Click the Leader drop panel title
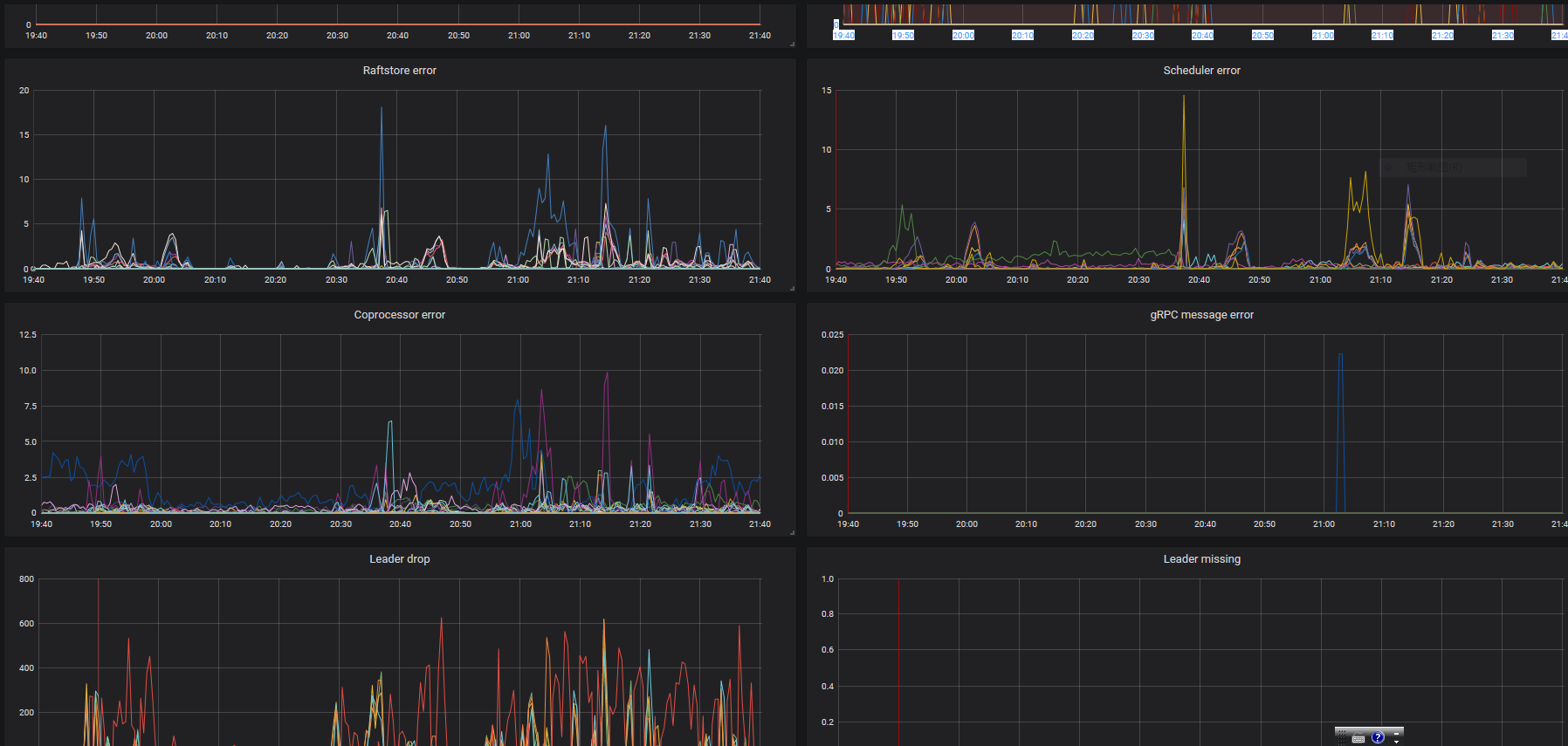1568x746 pixels. click(399, 559)
